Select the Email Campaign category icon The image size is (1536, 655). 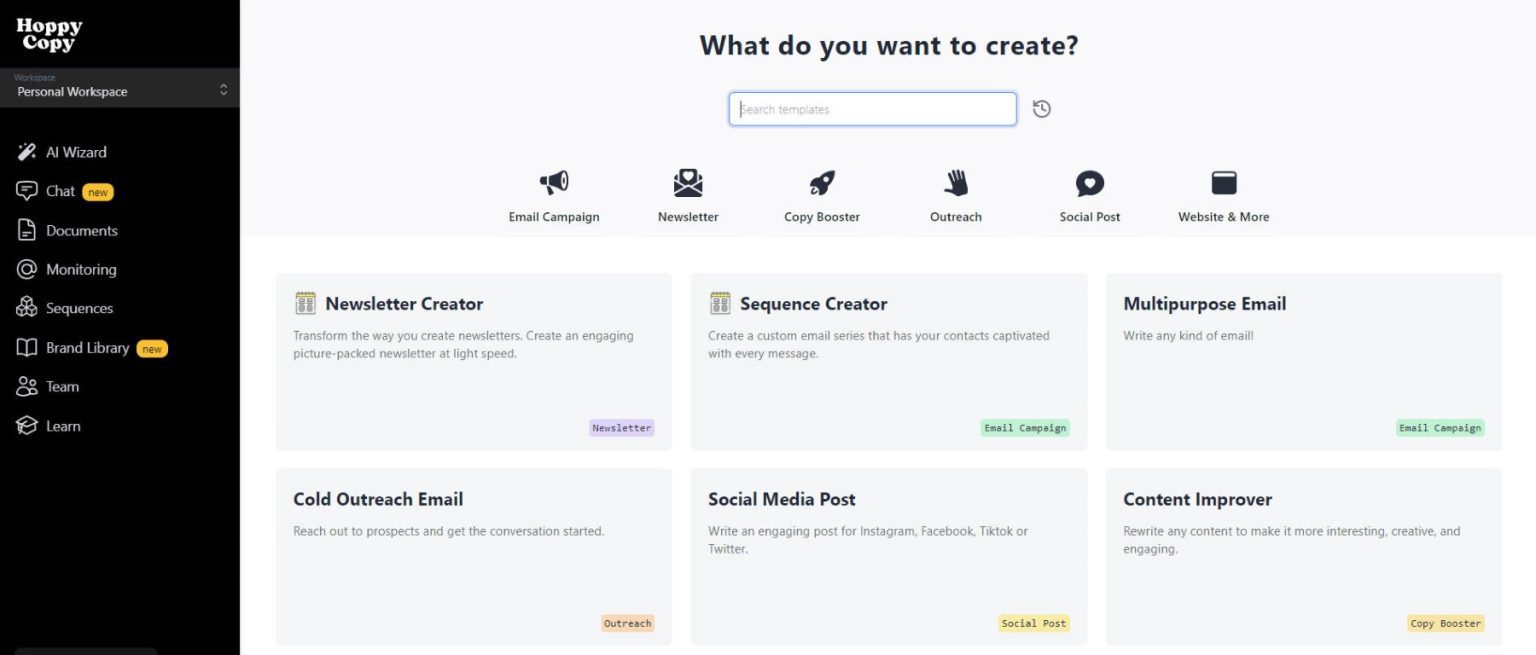pos(554,183)
